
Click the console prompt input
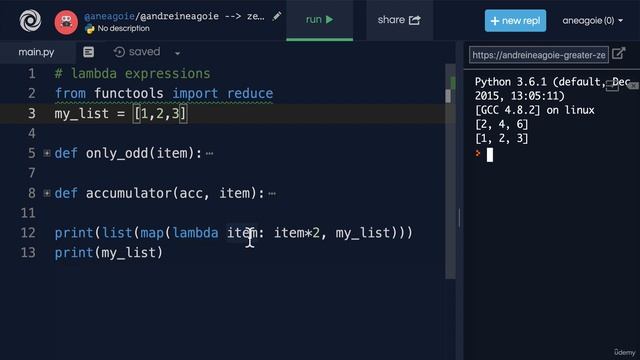click(490, 155)
